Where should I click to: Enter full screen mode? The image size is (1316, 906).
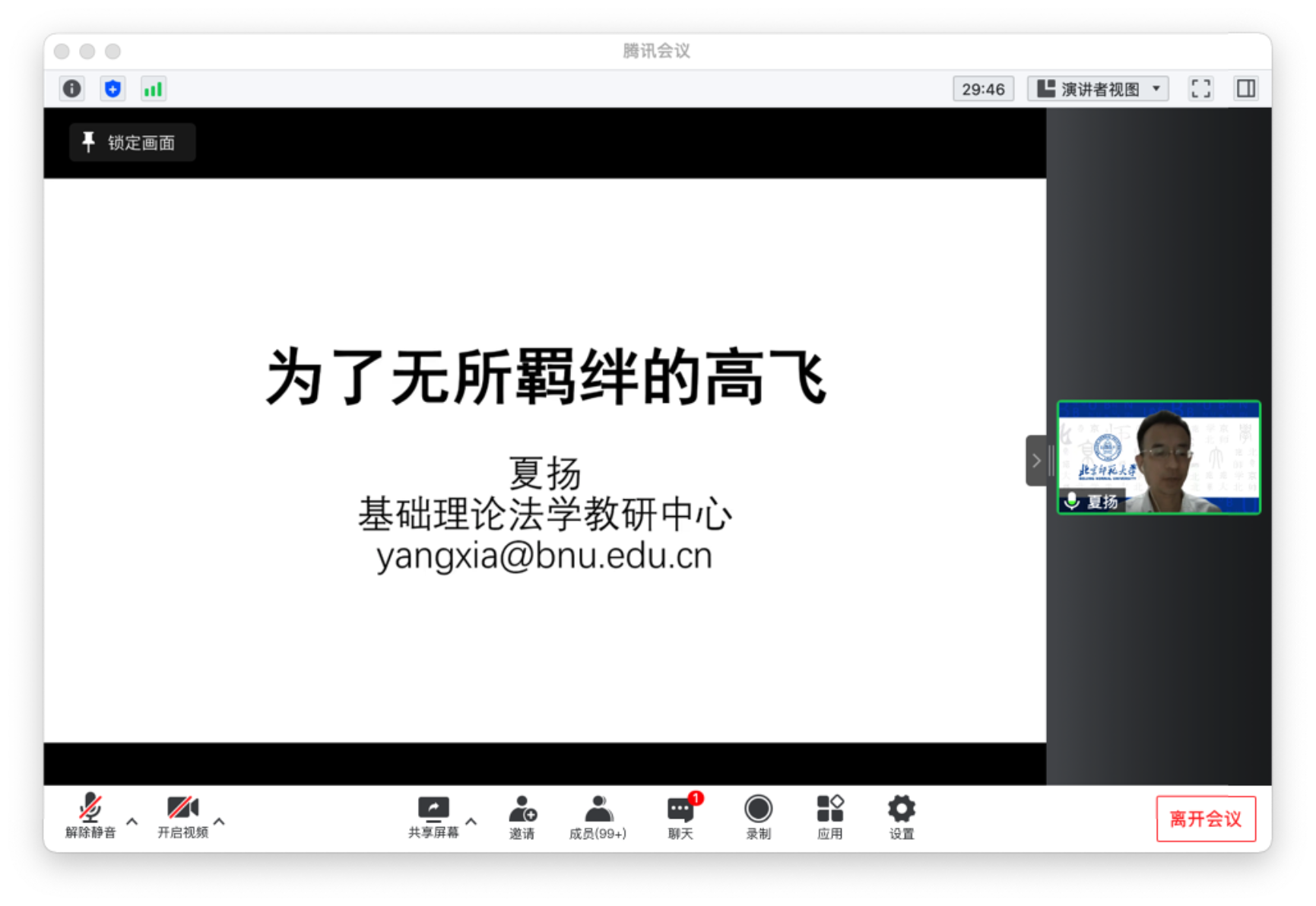1200,89
